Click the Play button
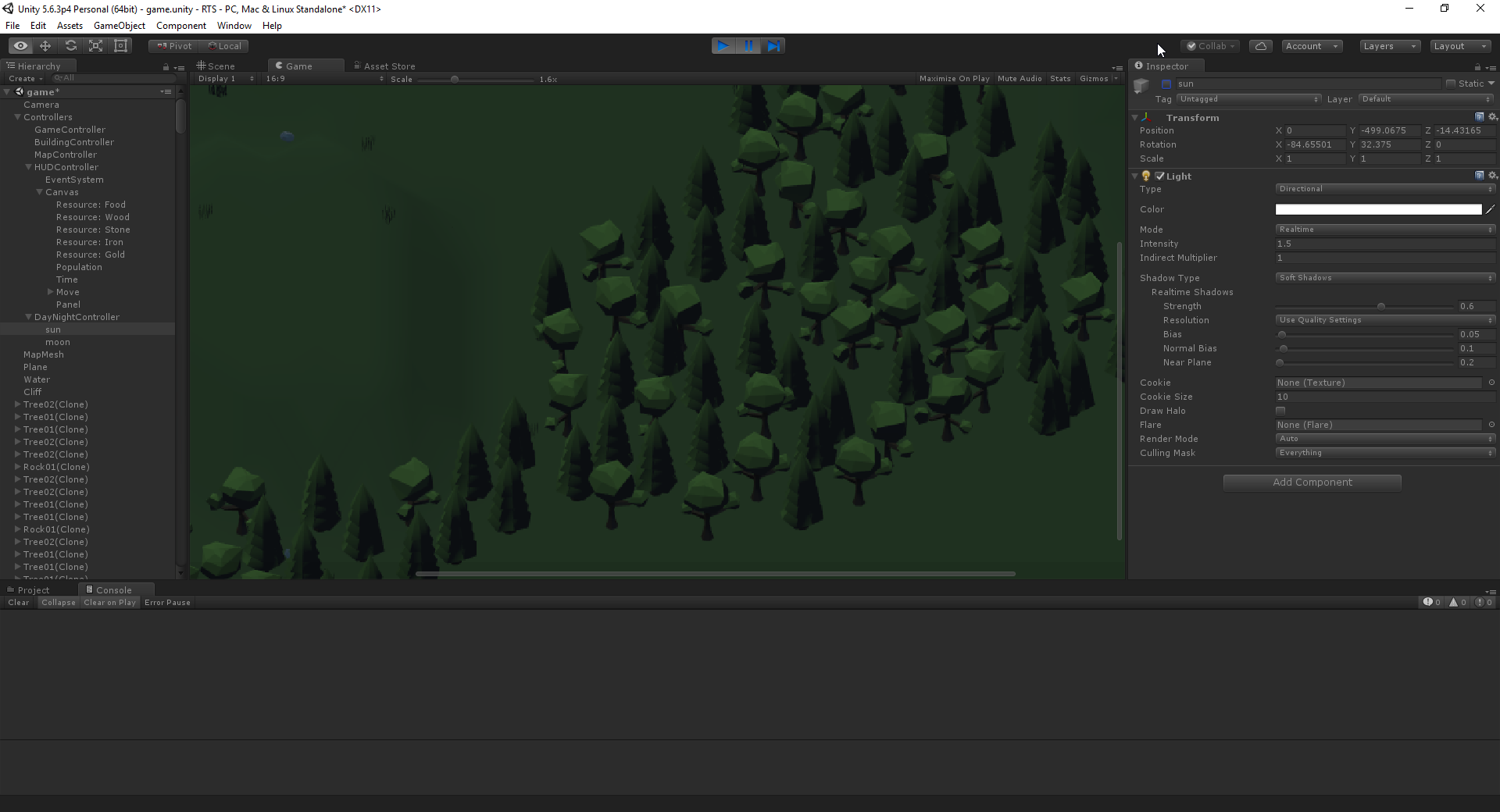 [723, 46]
